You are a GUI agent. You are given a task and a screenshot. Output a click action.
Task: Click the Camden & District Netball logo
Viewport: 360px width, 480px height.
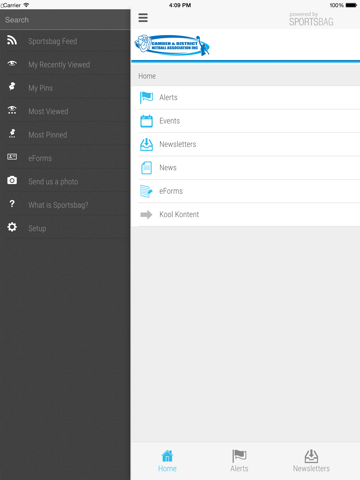[172, 45]
